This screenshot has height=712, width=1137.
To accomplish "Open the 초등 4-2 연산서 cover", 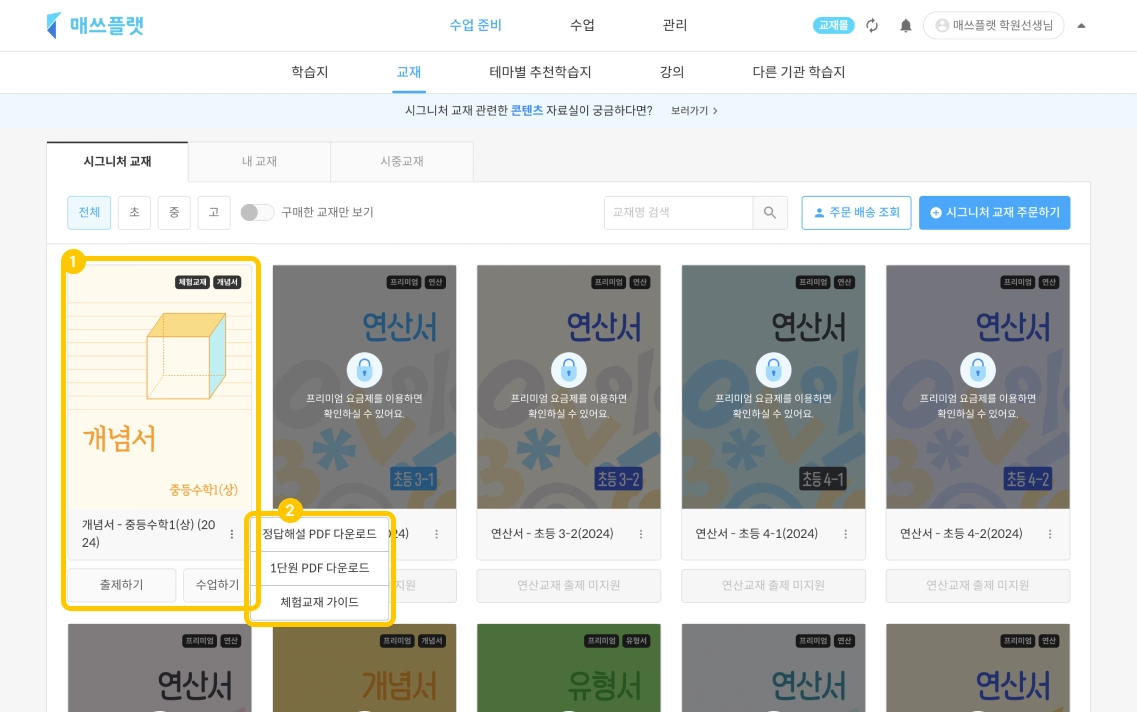I will tap(977, 386).
